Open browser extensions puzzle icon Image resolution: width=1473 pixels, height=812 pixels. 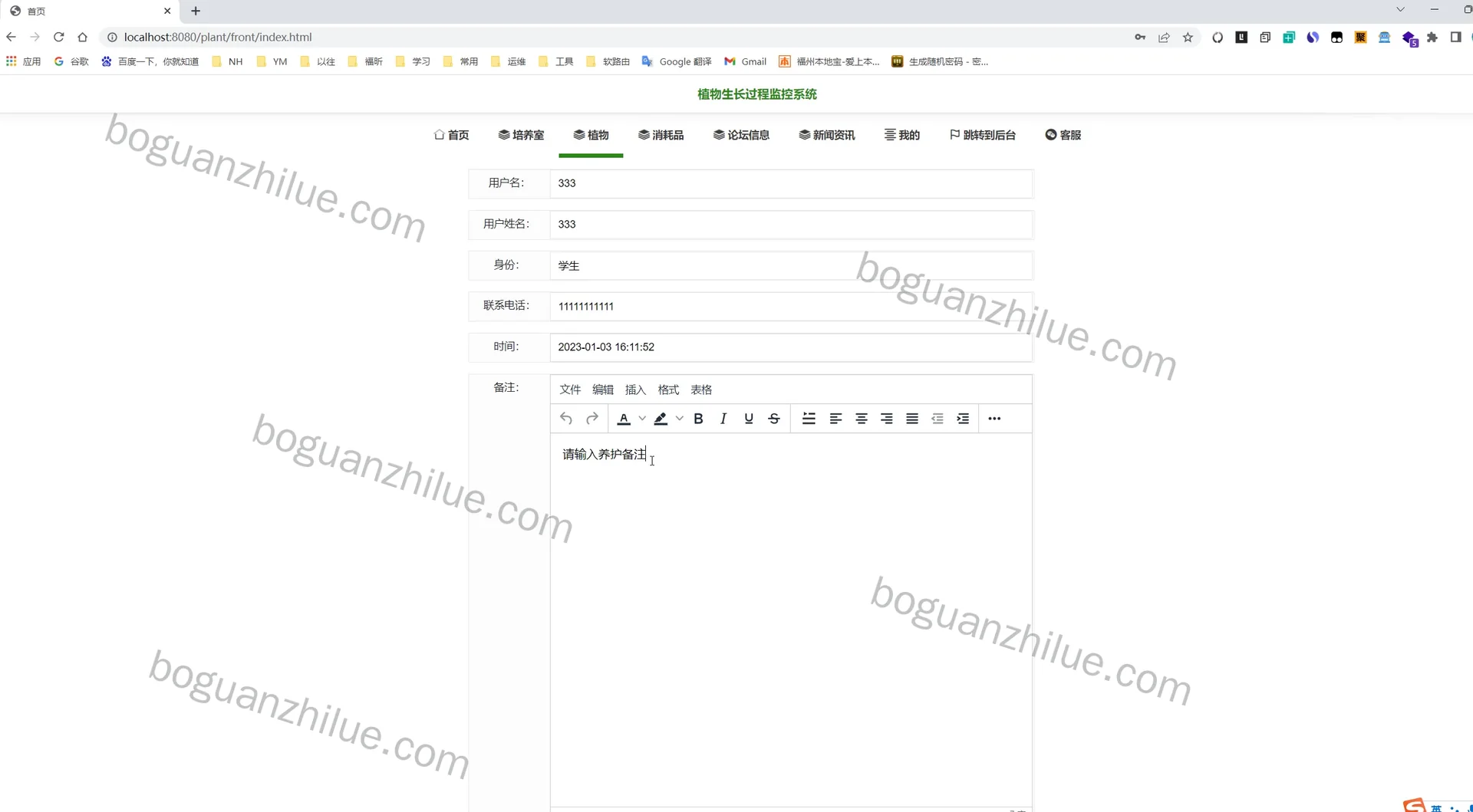[1432, 37]
